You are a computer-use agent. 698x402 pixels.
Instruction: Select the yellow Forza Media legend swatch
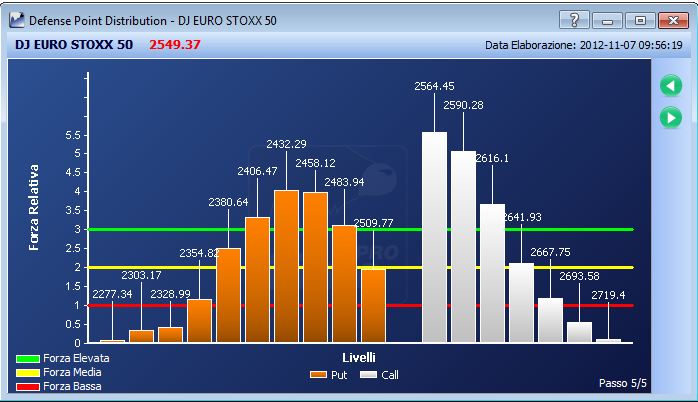[28, 373]
